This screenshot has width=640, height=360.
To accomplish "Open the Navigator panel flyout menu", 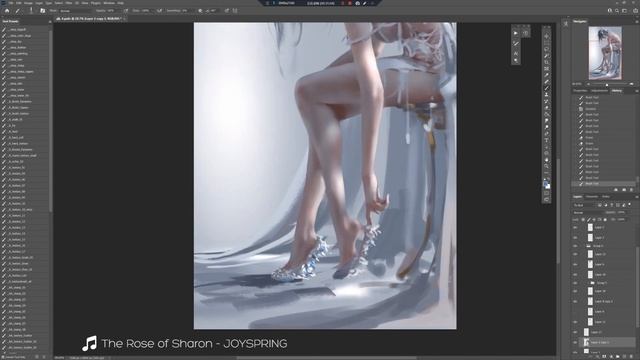I will (637, 22).
